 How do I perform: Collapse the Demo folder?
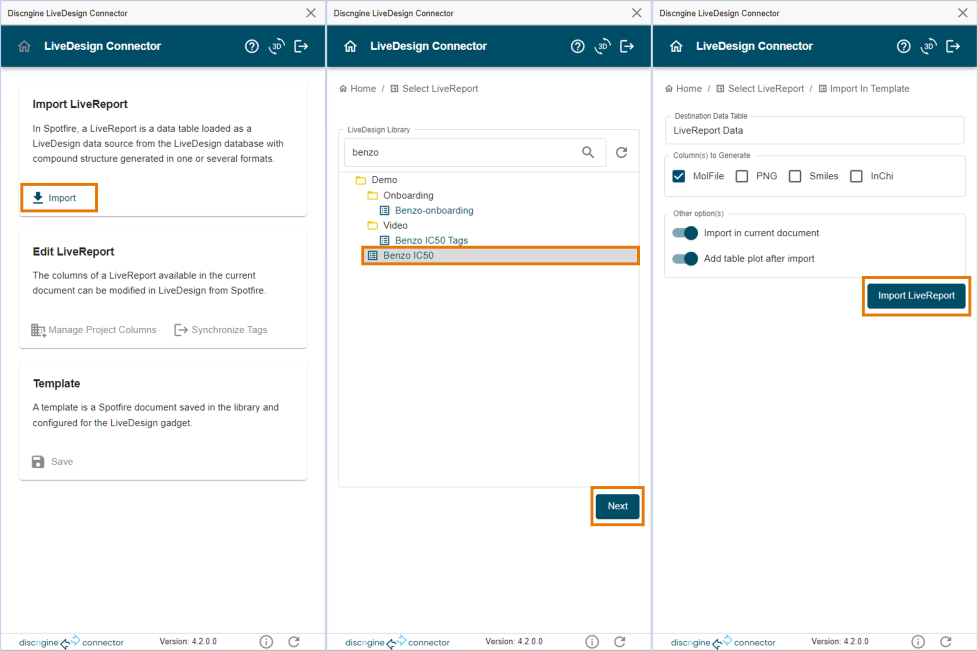coord(361,180)
